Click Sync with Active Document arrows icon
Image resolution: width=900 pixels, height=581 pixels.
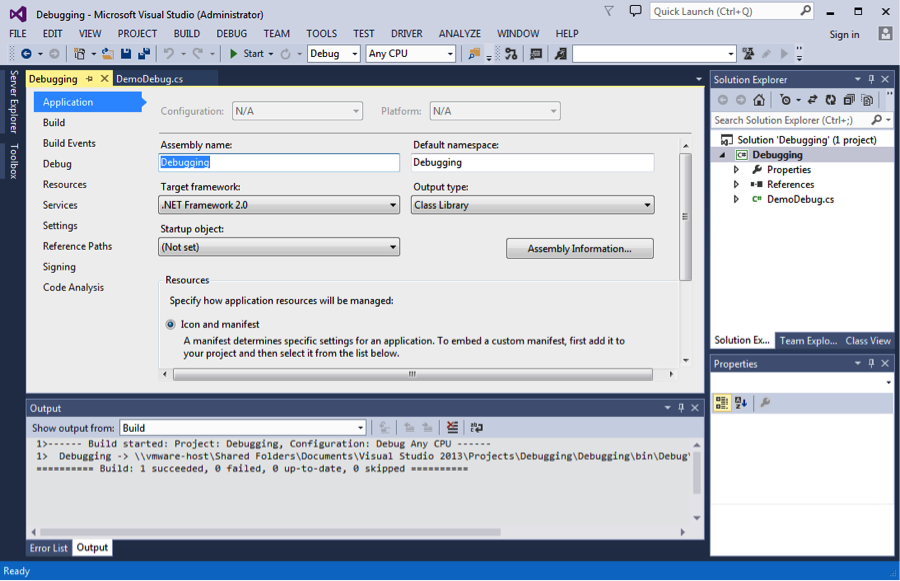(x=812, y=100)
